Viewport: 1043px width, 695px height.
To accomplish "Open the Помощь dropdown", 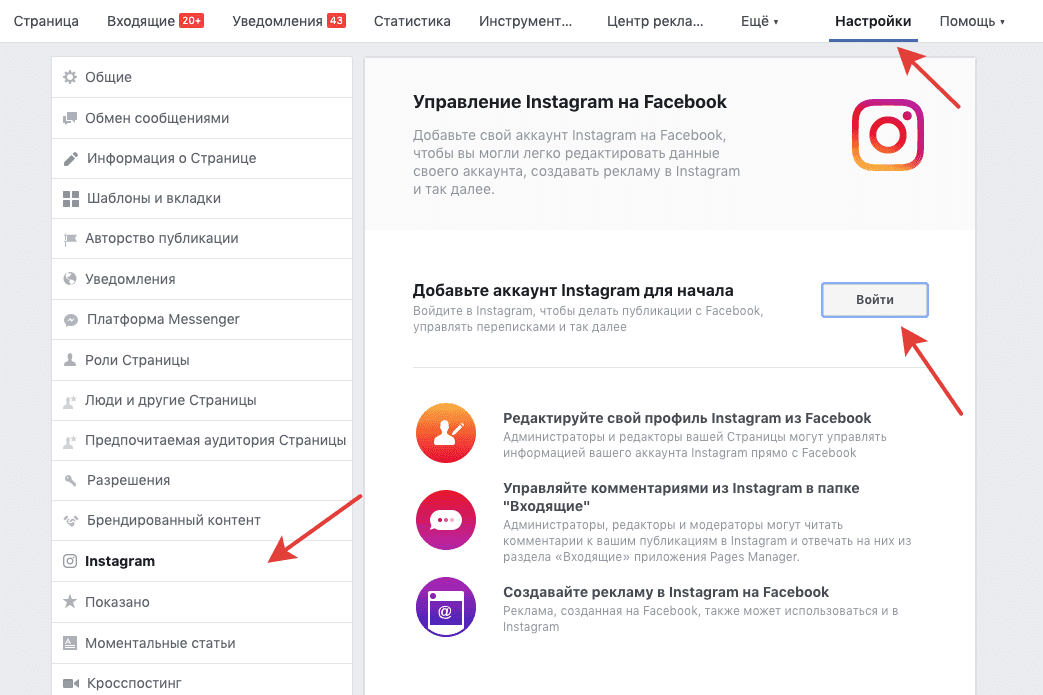I will 972,21.
